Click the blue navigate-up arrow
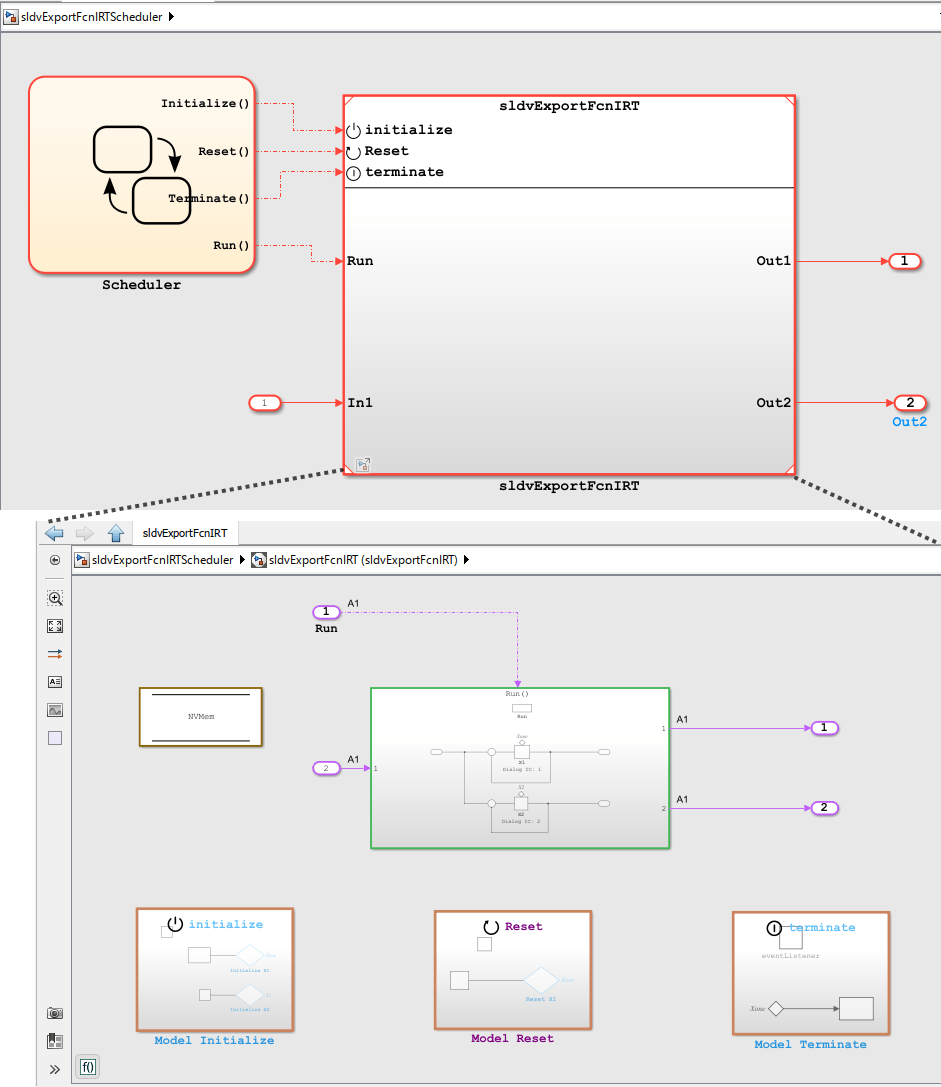941x1087 pixels. [117, 533]
